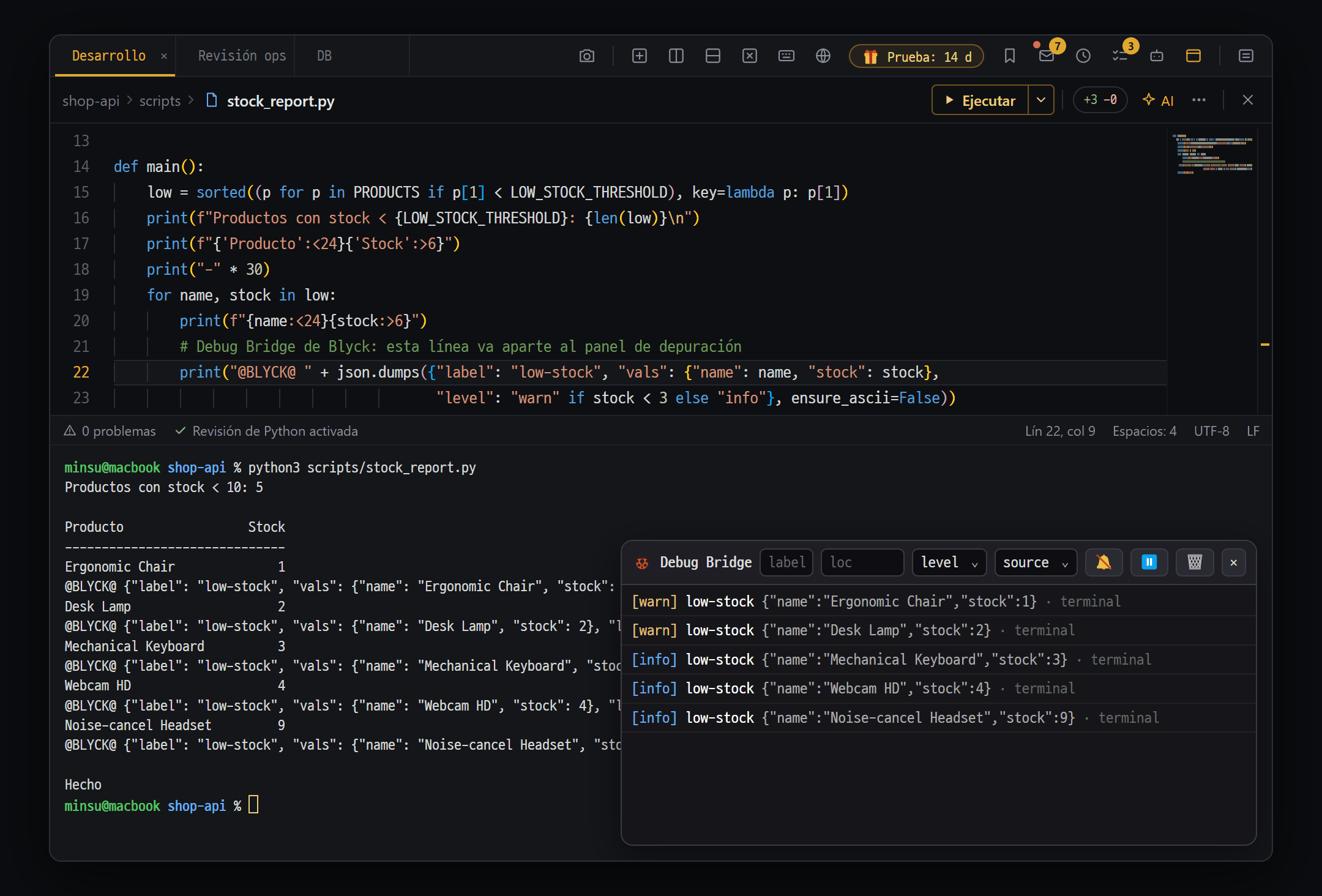Open the globe browser icon
The image size is (1322, 896).
tap(823, 56)
